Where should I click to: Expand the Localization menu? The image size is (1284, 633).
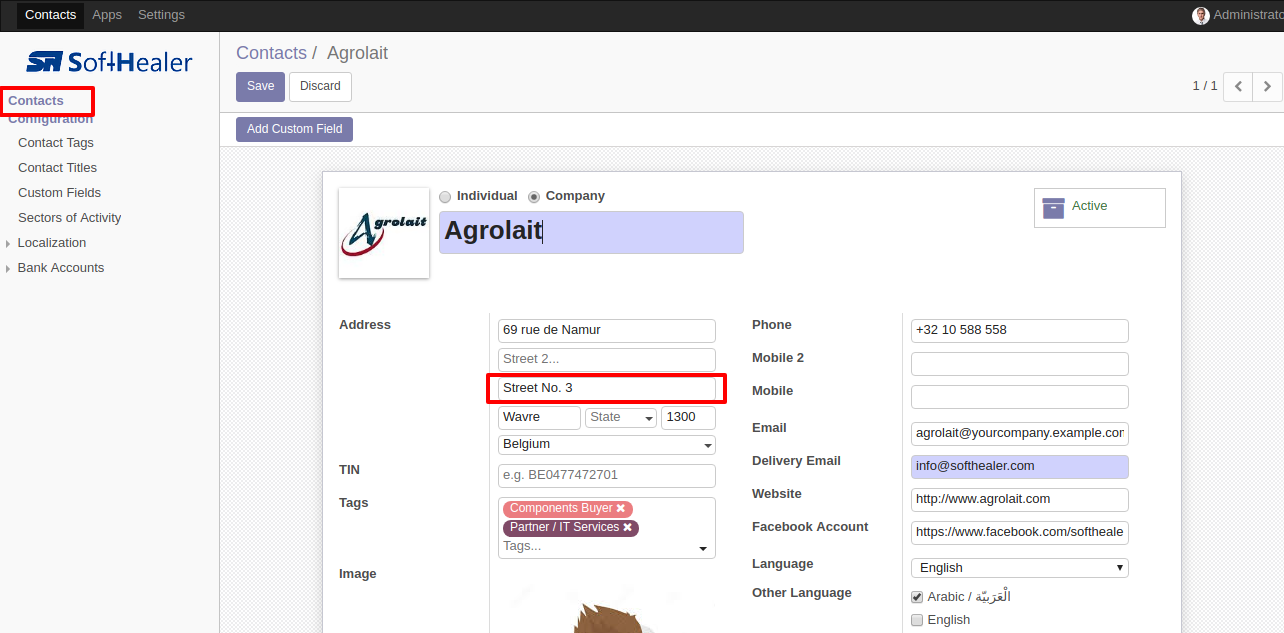coord(52,243)
